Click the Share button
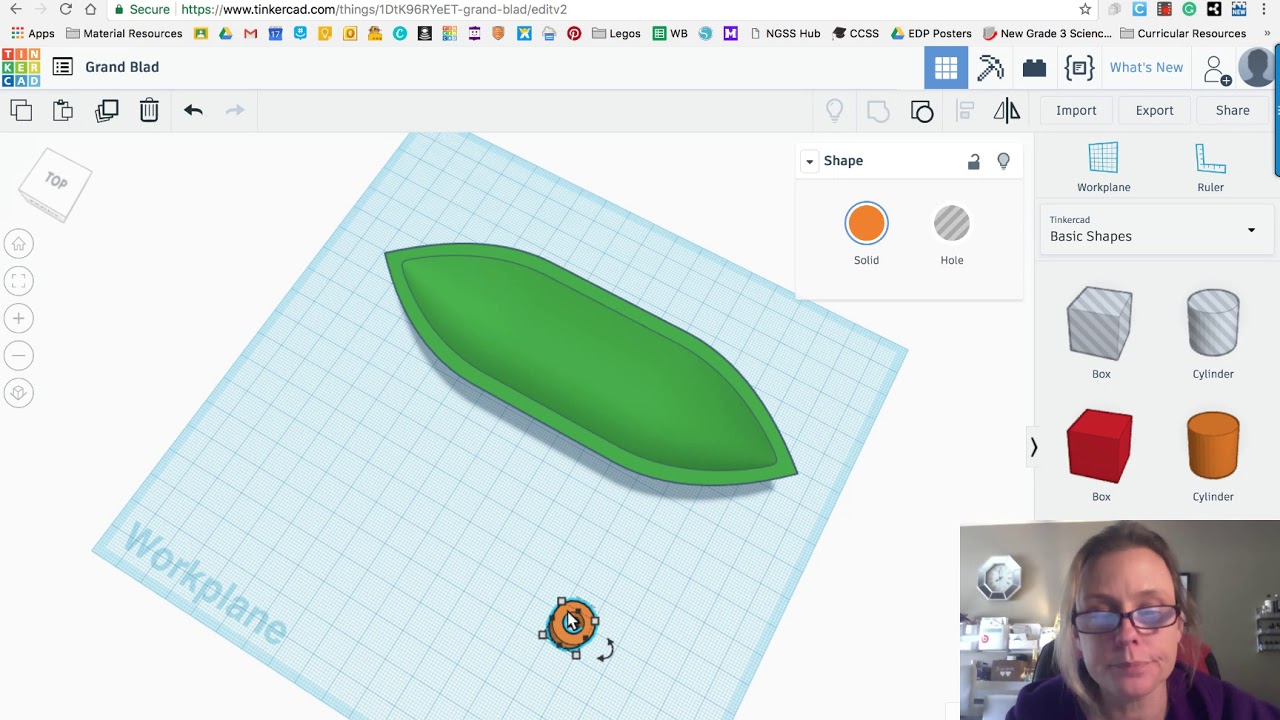The height and width of the screenshot is (720, 1280). pos(1232,110)
